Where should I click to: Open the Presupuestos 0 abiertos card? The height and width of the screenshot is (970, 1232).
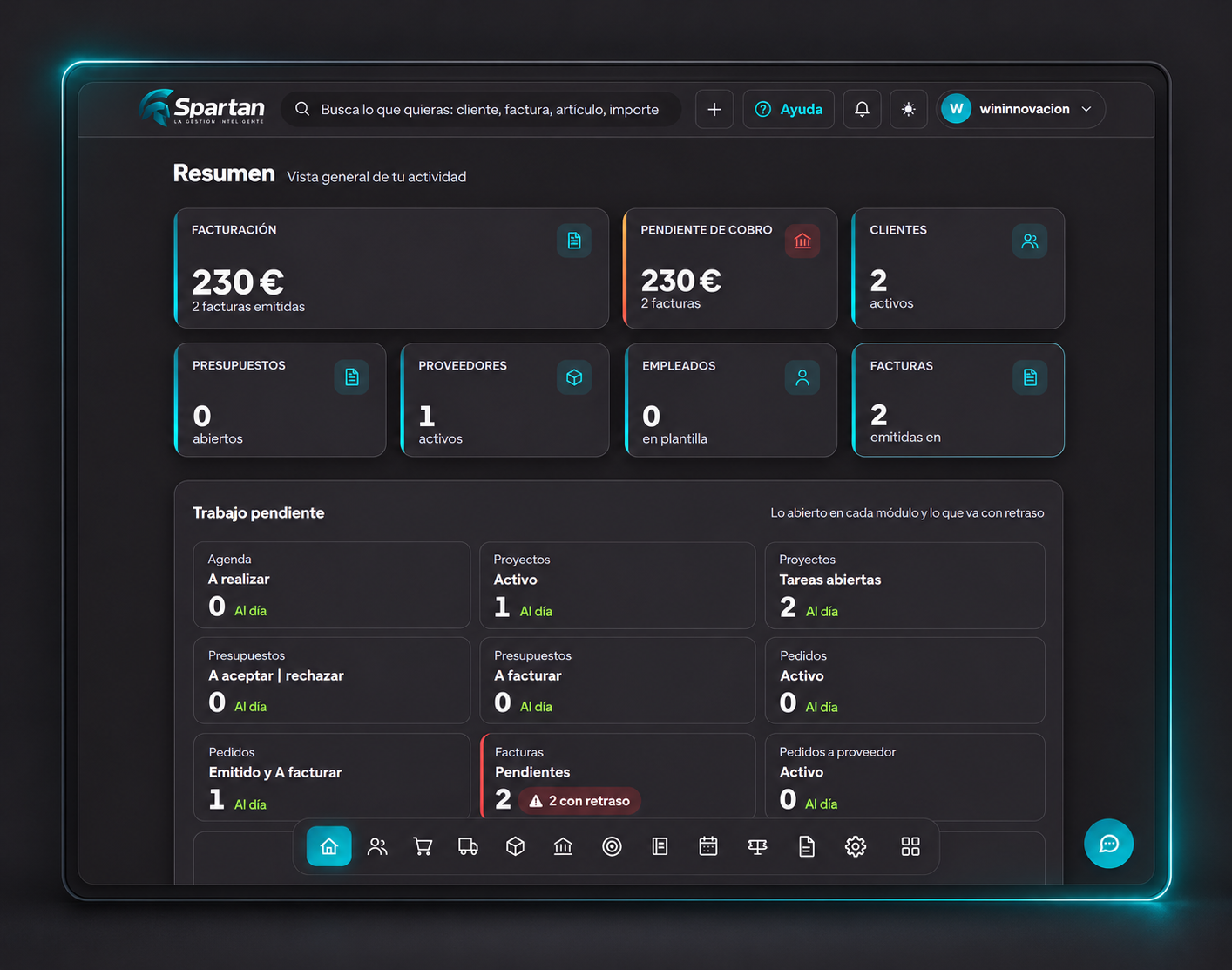(x=281, y=400)
